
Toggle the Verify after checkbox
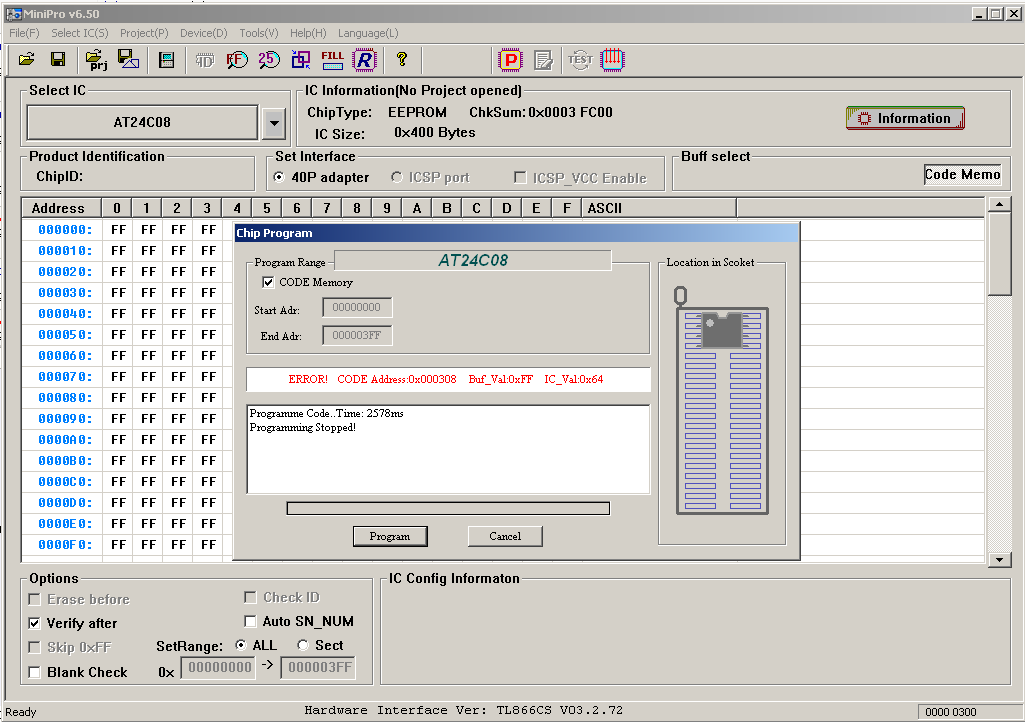pos(35,623)
